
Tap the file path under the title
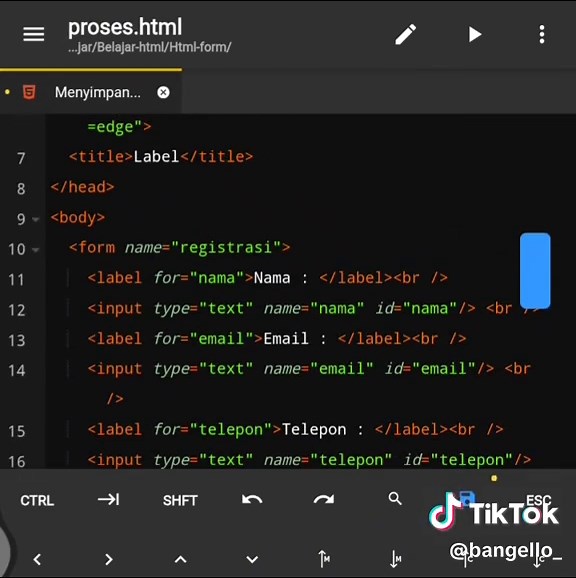(149, 47)
